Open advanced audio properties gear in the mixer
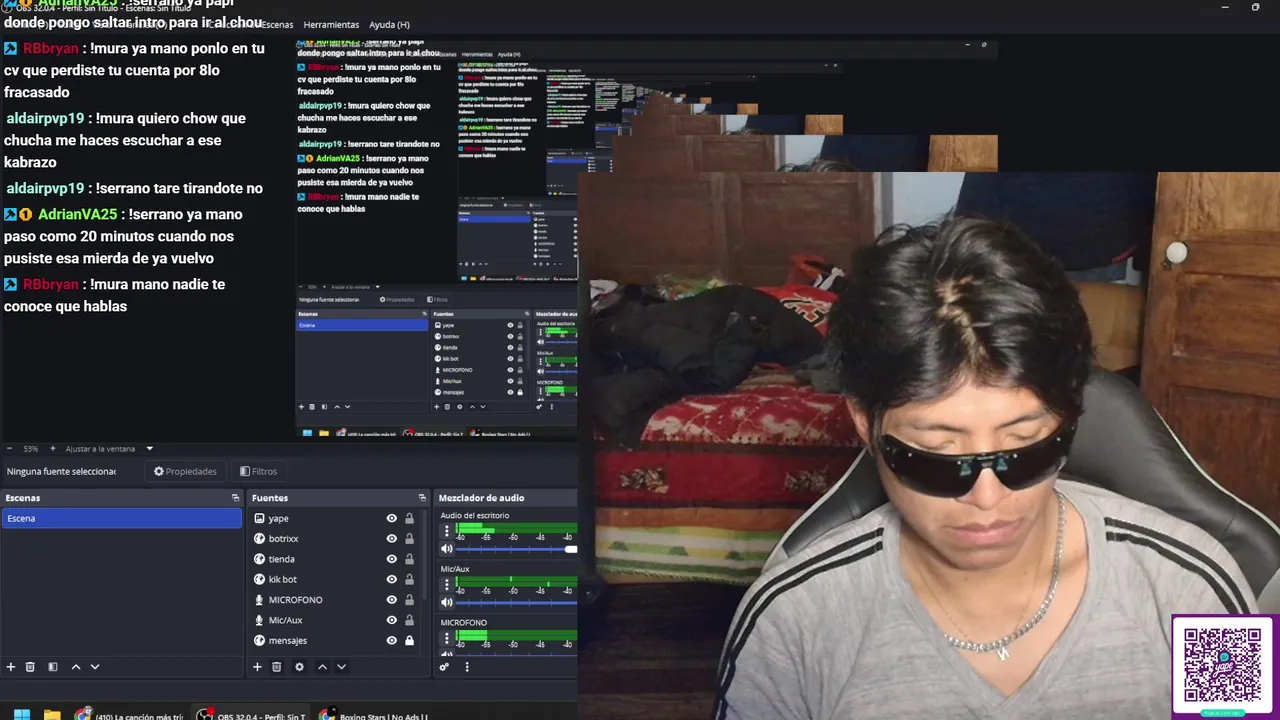Viewport: 1280px width, 720px height. pyautogui.click(x=444, y=667)
